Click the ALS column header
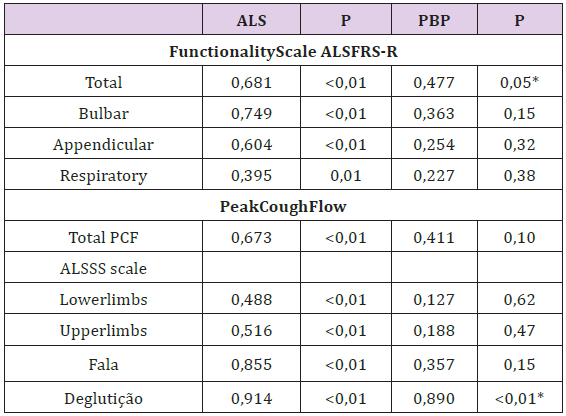Screen dimensions: 566x416 point(251,20)
